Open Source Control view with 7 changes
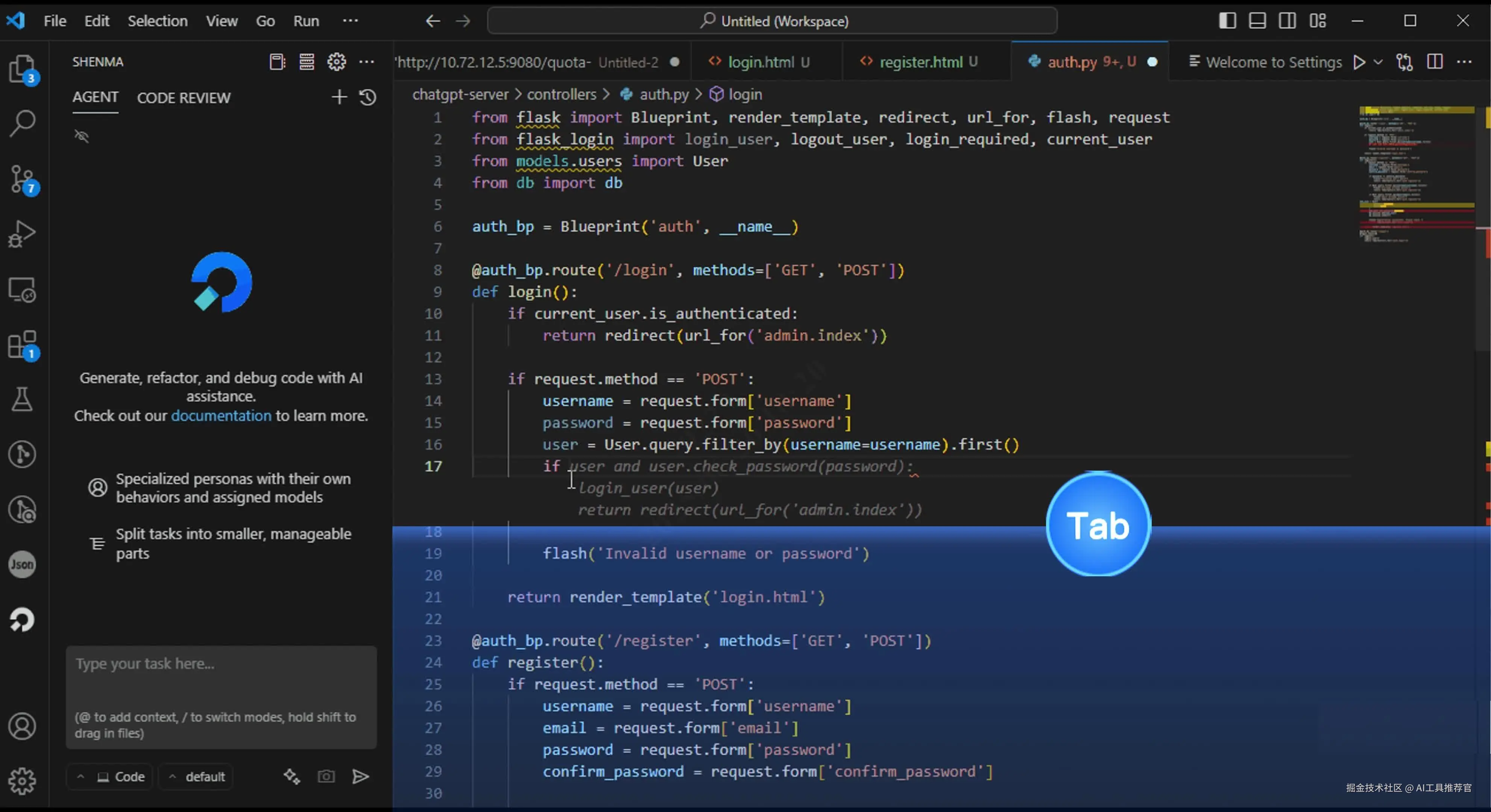Screen dimensions: 1491x812 pos(22,179)
